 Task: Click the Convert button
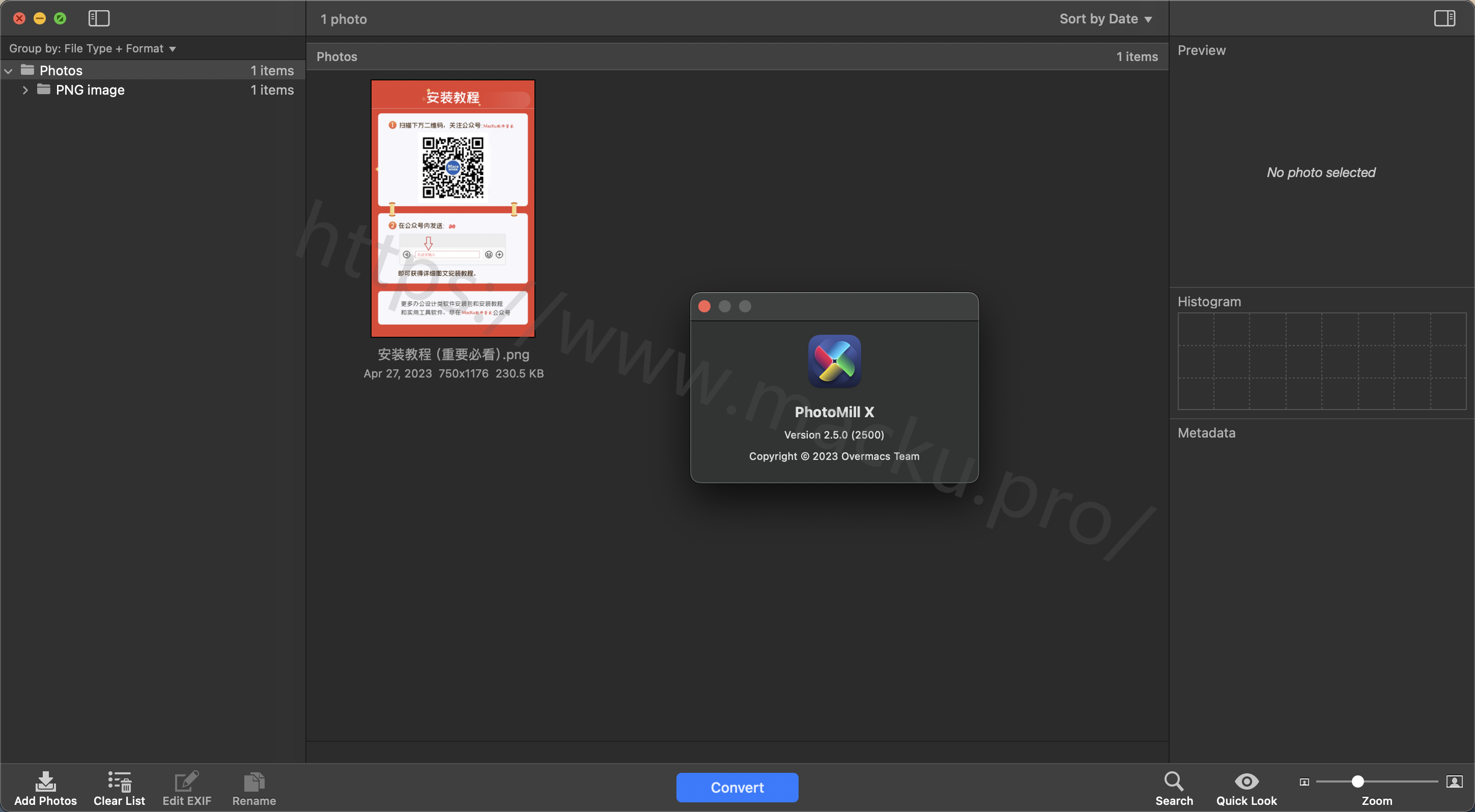[x=737, y=787]
